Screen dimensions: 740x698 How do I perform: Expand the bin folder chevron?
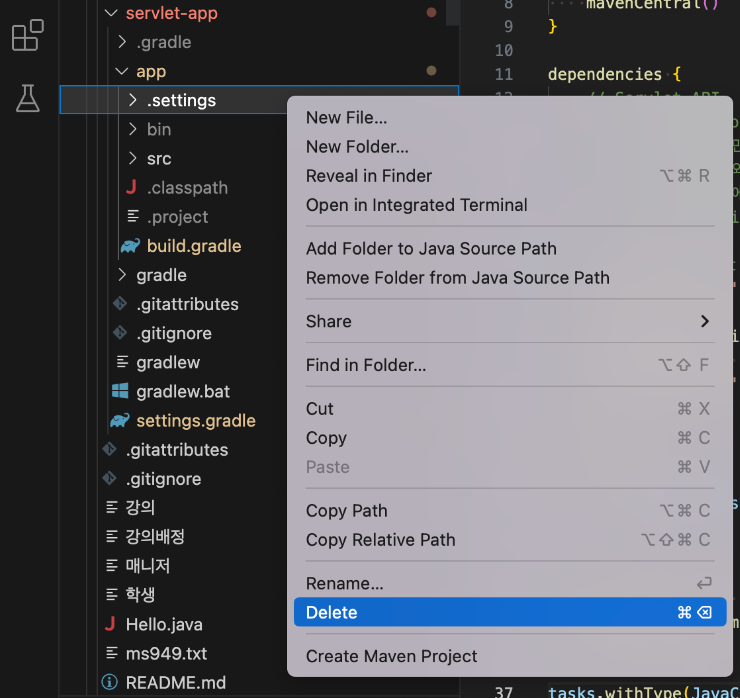133,129
